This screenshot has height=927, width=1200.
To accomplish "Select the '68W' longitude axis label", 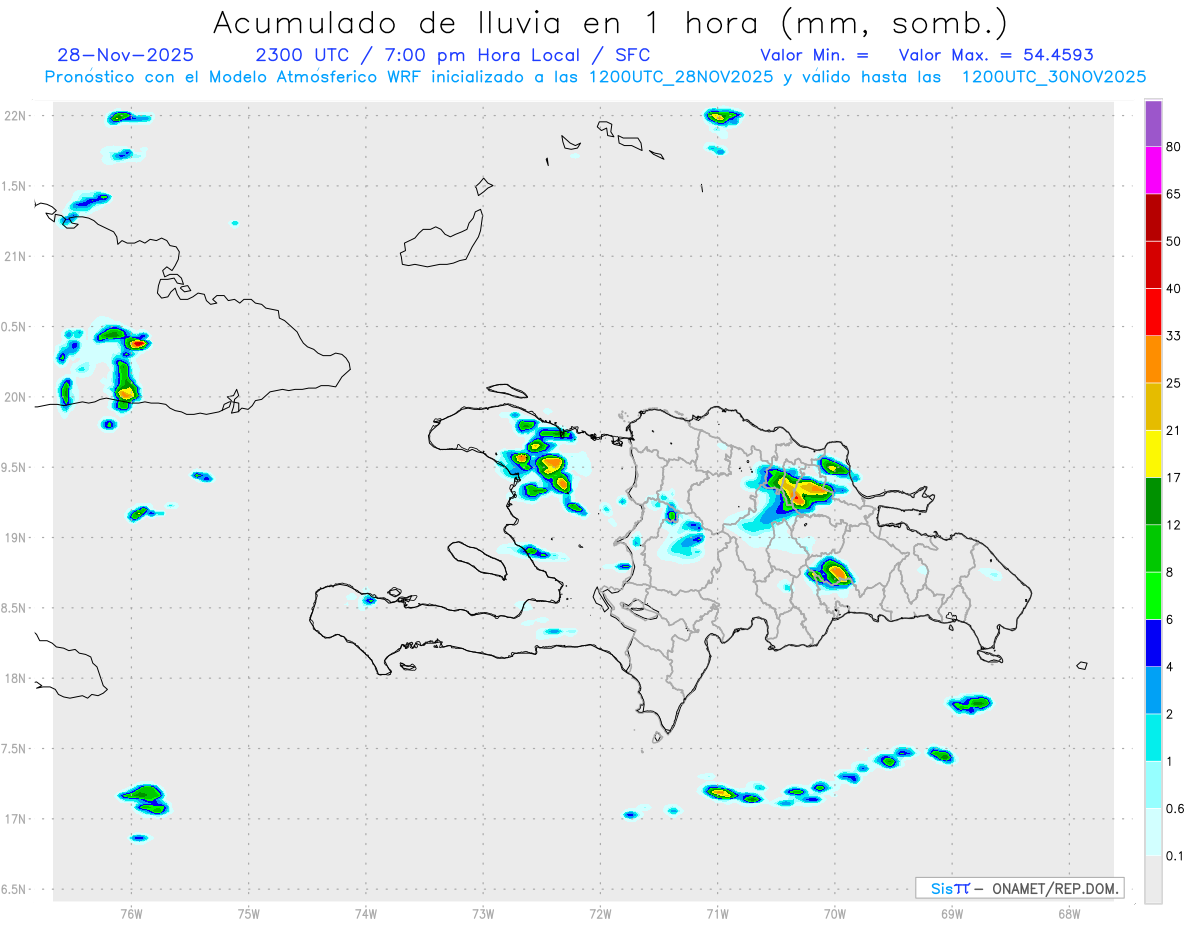I will pyautogui.click(x=1069, y=913).
